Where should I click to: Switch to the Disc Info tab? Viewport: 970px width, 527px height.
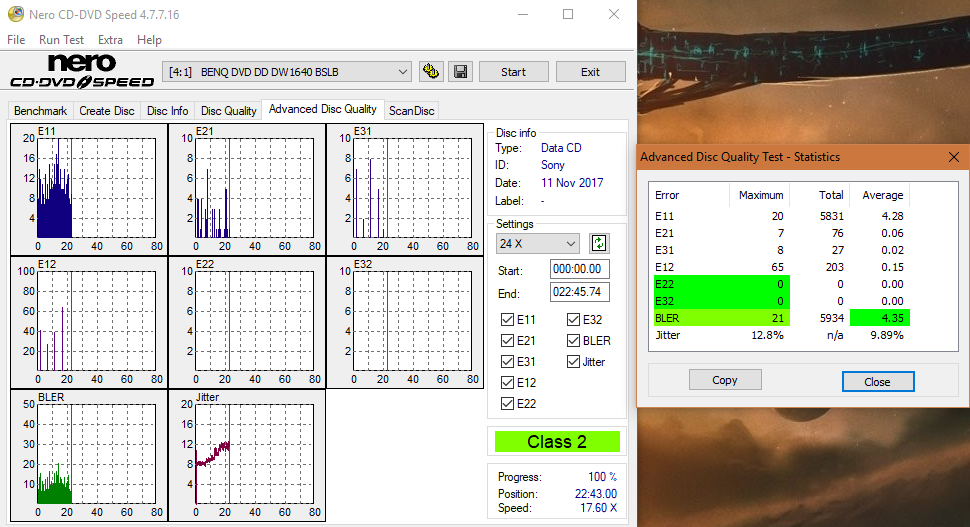(x=167, y=111)
